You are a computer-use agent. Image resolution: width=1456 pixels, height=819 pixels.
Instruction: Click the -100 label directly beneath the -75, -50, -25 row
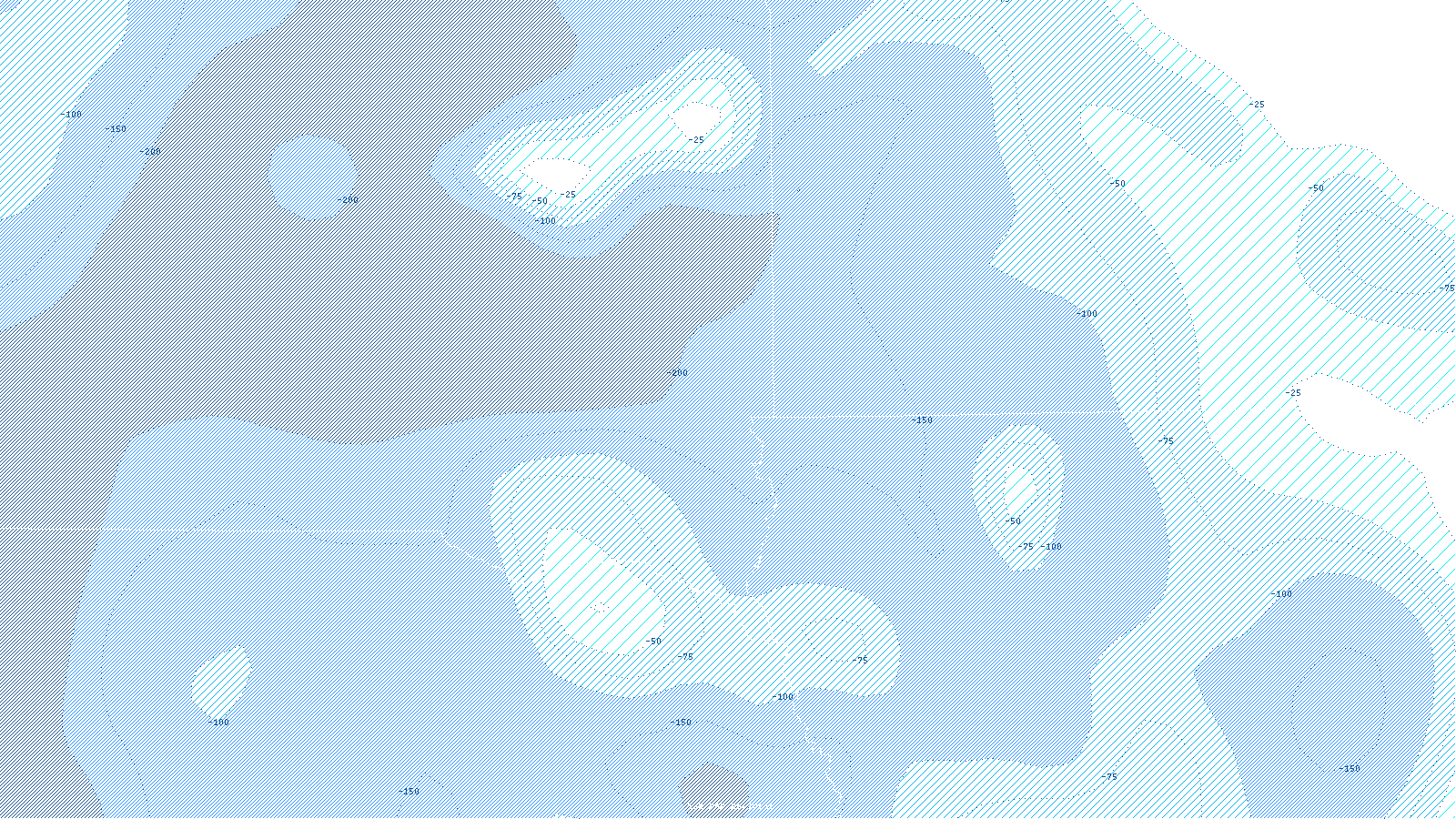(544, 221)
